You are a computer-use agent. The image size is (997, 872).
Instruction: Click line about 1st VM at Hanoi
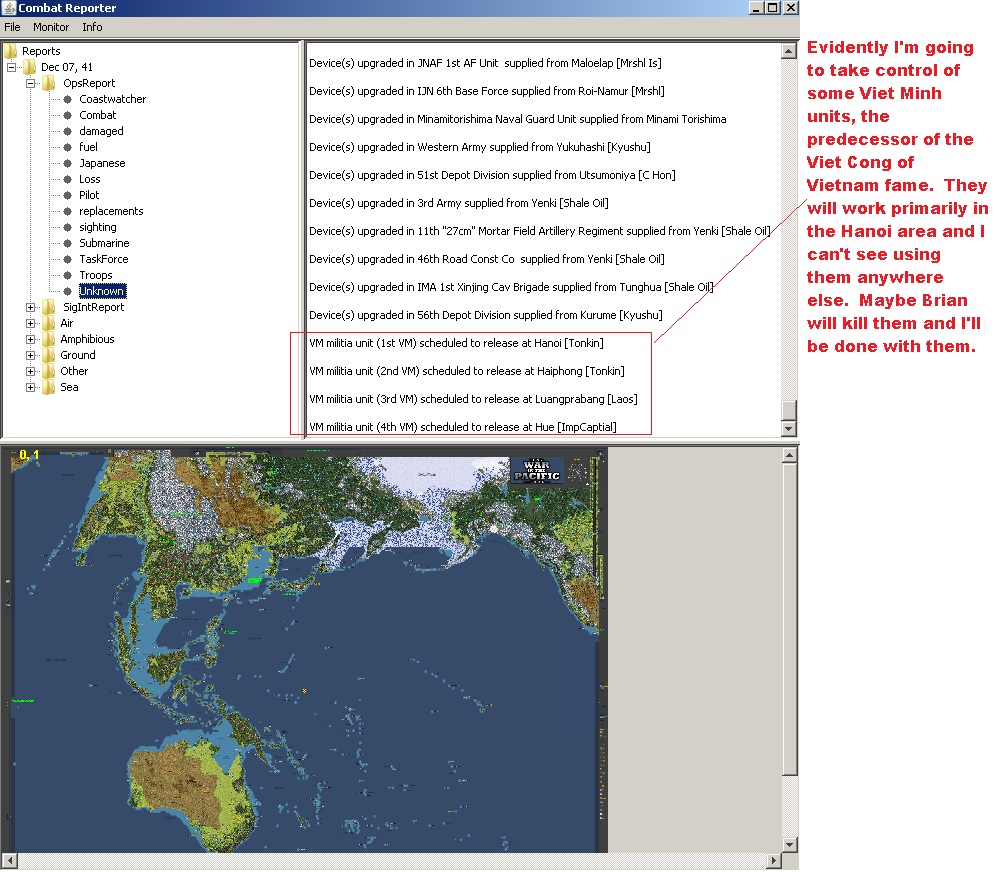click(x=457, y=343)
